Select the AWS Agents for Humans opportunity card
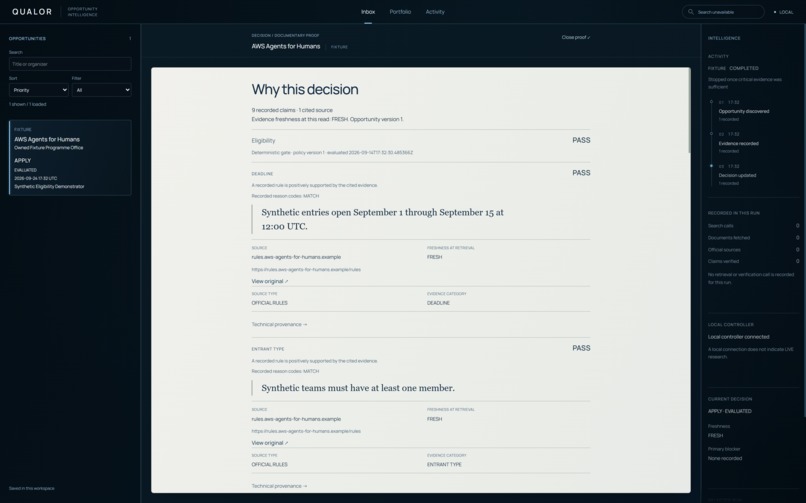The image size is (806, 503). tap(70, 158)
